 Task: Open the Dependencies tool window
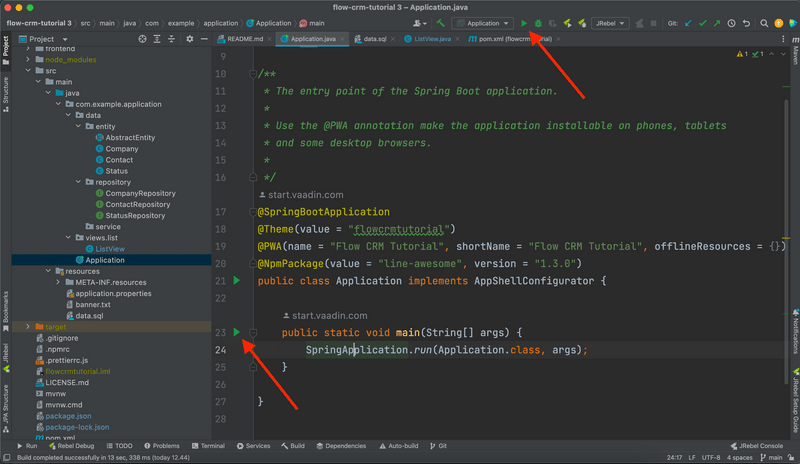tap(341, 446)
